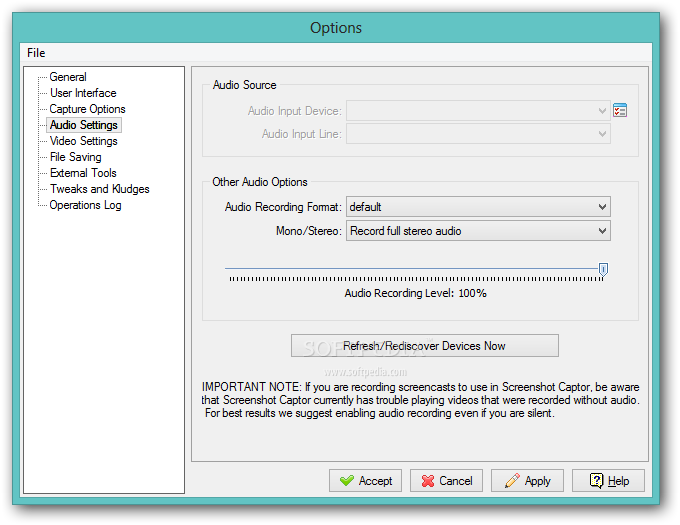This screenshot has width=680, height=525.
Task: Click the IMPORTANT NOTE text paragraph
Action: (420, 400)
